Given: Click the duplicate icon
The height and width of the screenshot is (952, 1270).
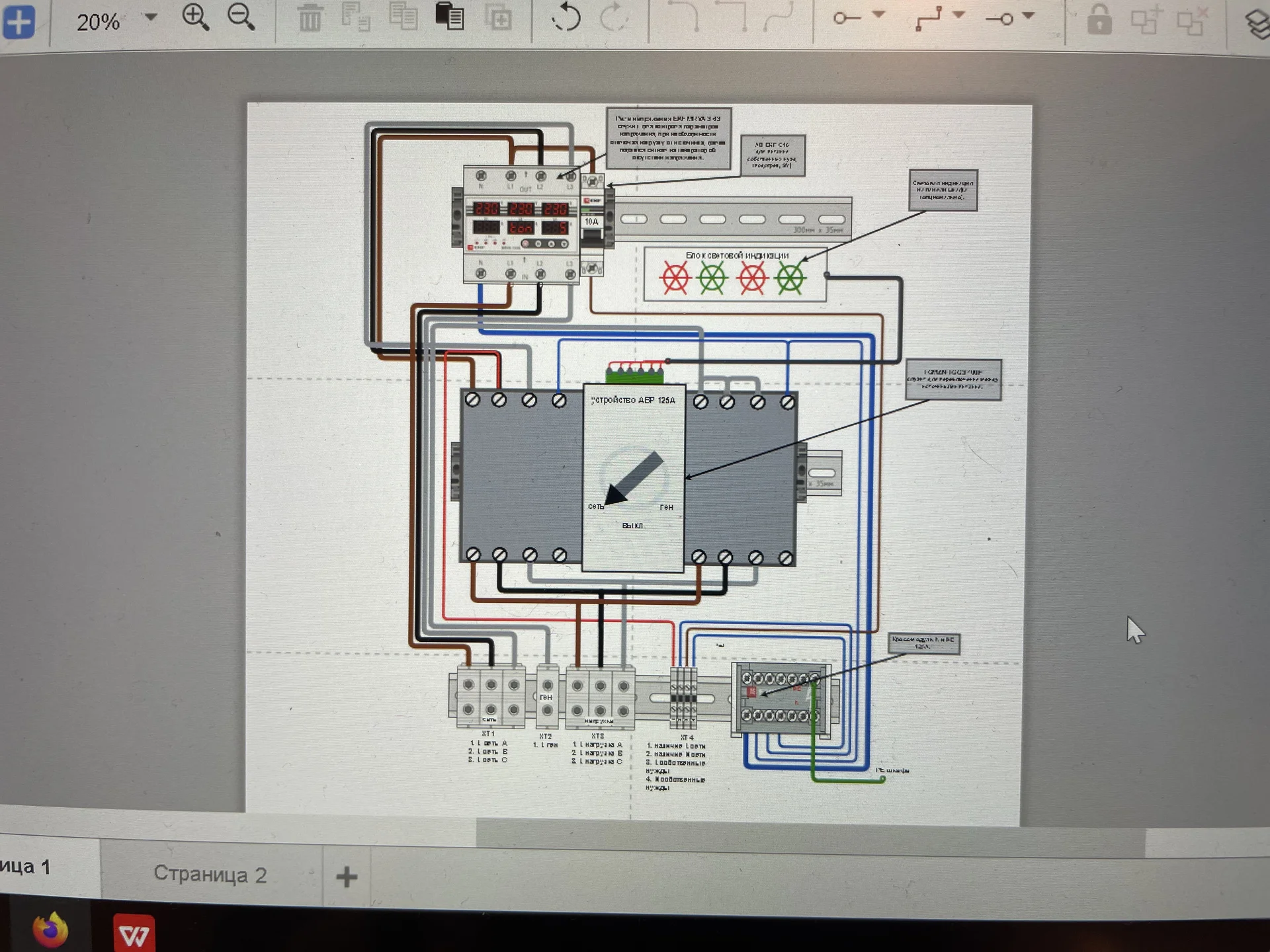Looking at the screenshot, I should pyautogui.click(x=498, y=17).
